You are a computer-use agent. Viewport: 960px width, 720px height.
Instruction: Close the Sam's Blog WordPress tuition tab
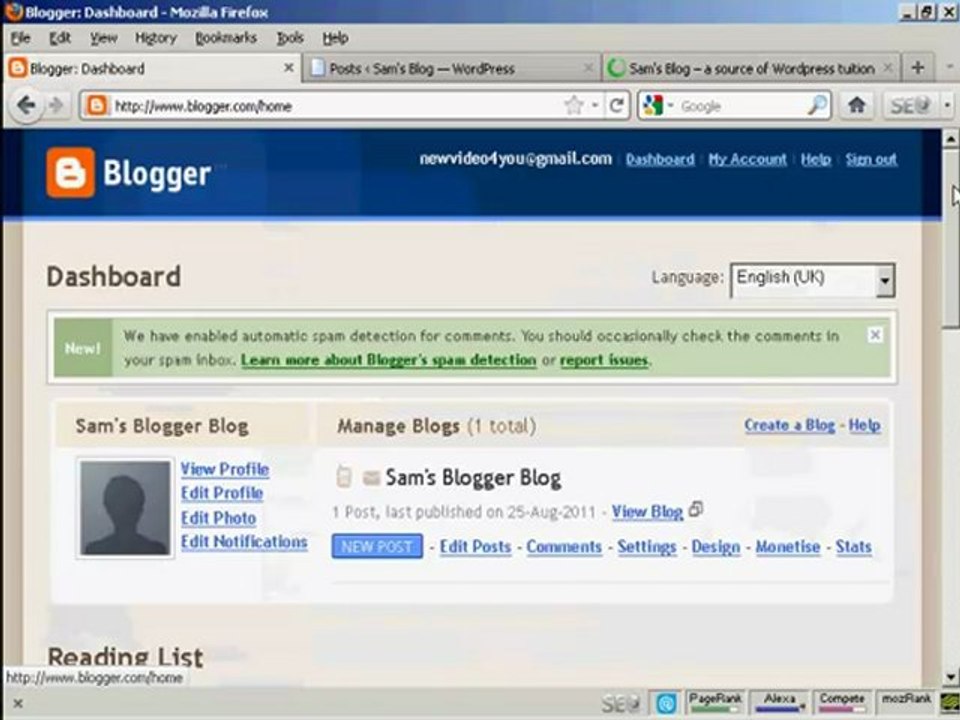[887, 68]
